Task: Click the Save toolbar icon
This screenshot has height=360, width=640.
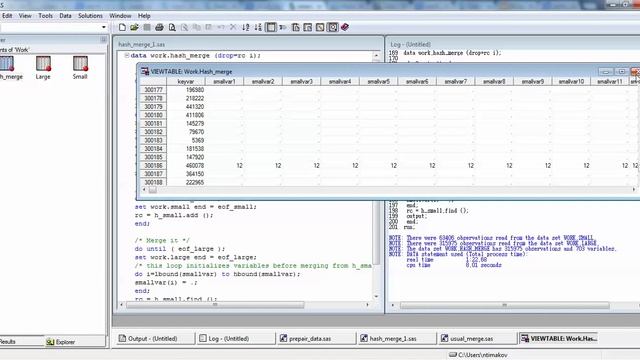Action: (x=147, y=27)
